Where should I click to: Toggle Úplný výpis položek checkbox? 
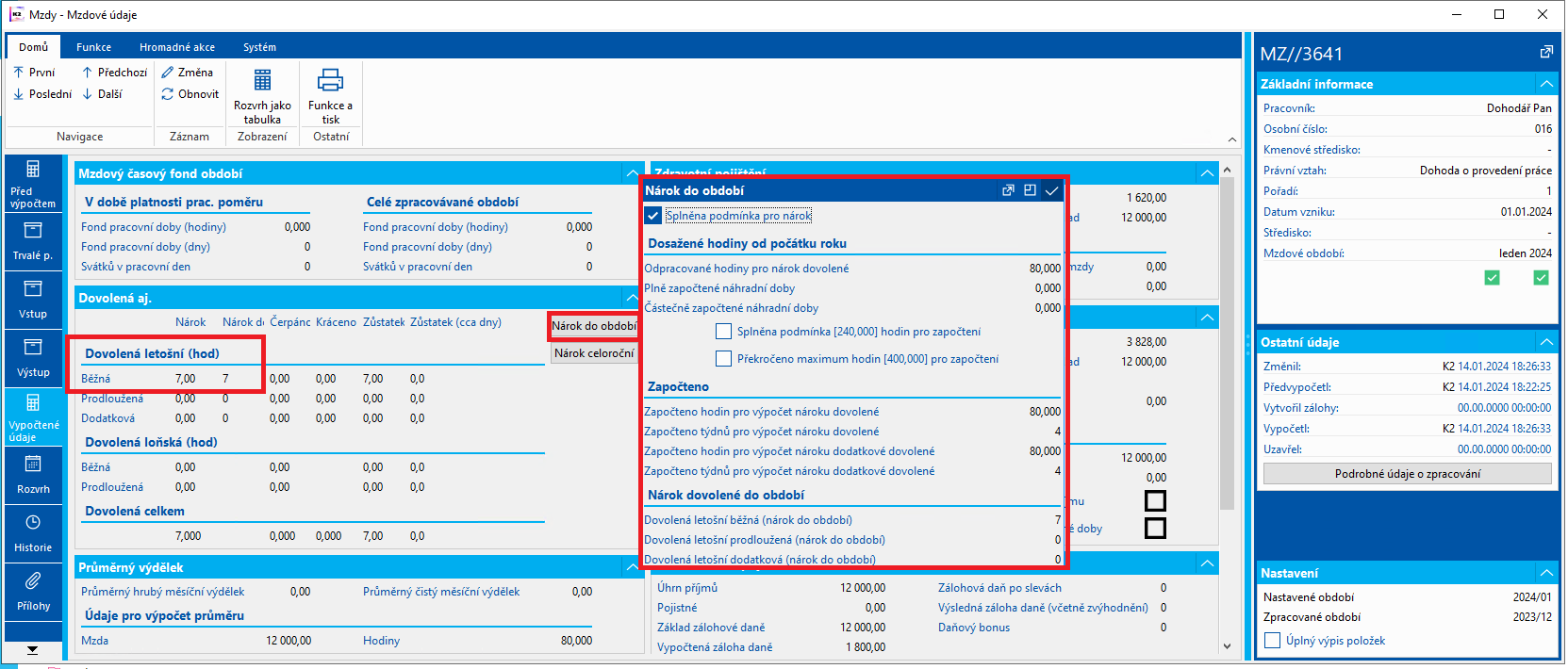pyautogui.click(x=1272, y=641)
